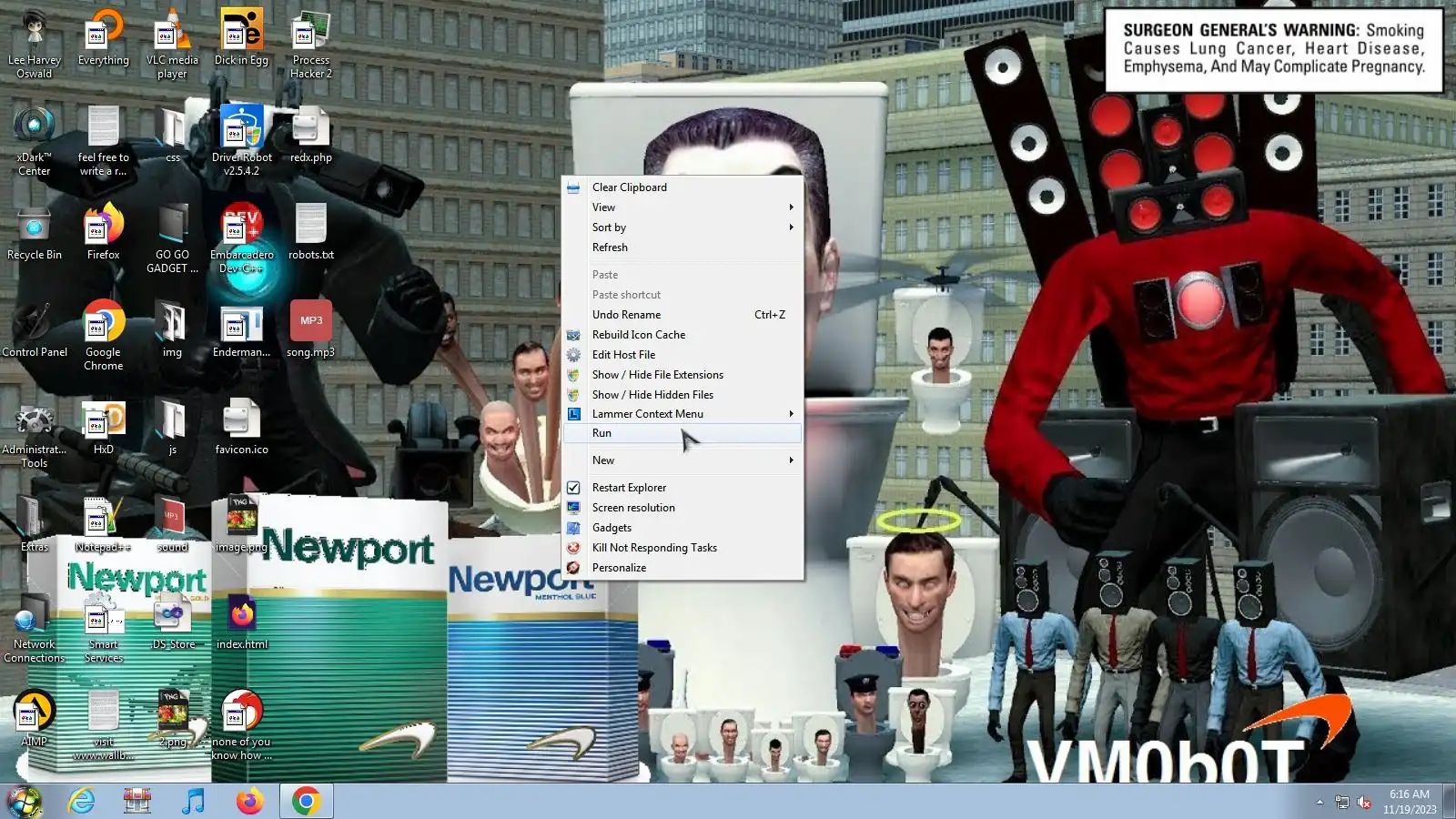Screen dimensions: 1456x819
Task: Show hidden system tray icons
Action: (x=1319, y=802)
